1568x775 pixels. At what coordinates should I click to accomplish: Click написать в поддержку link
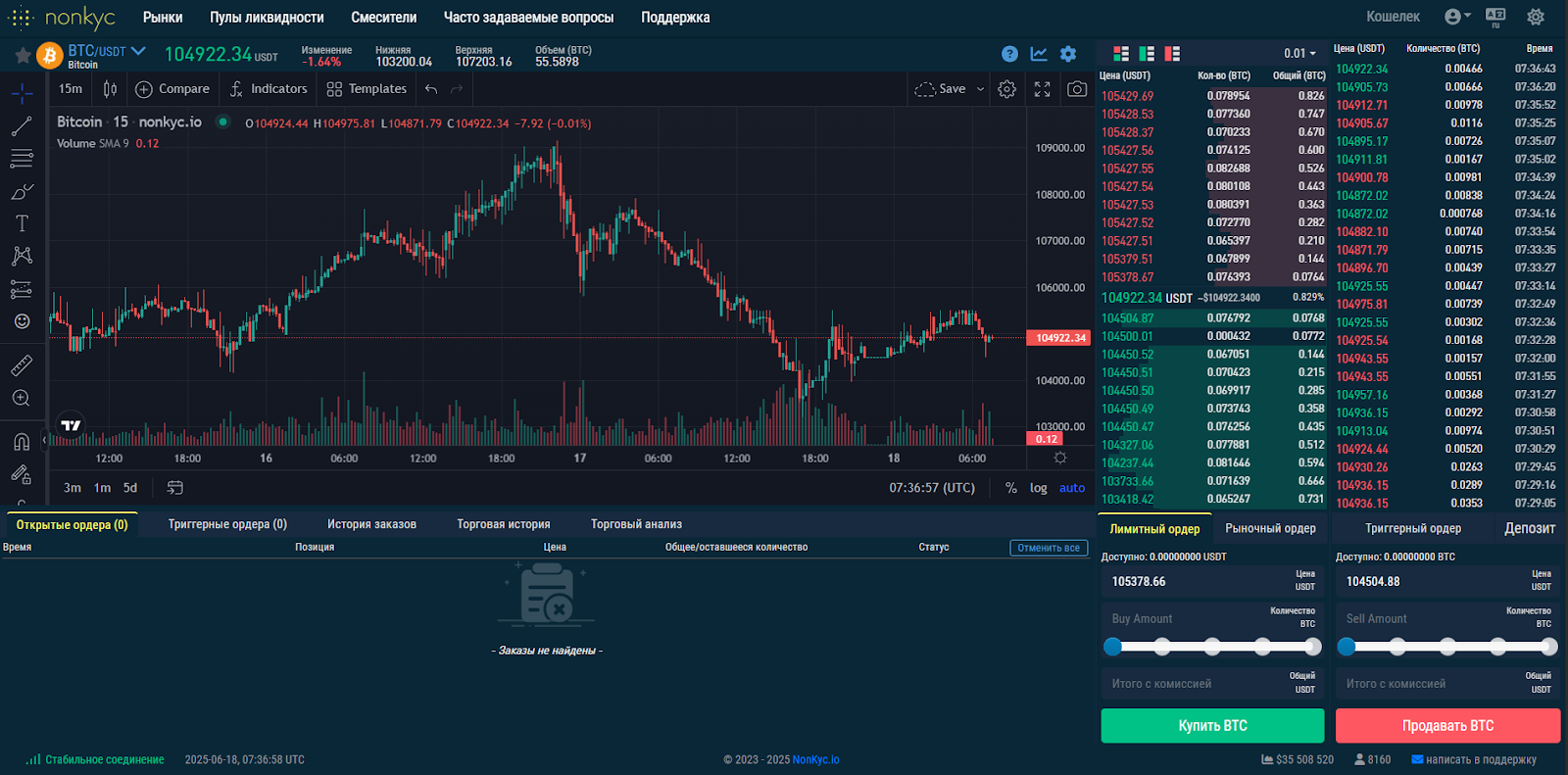[x=1474, y=759]
